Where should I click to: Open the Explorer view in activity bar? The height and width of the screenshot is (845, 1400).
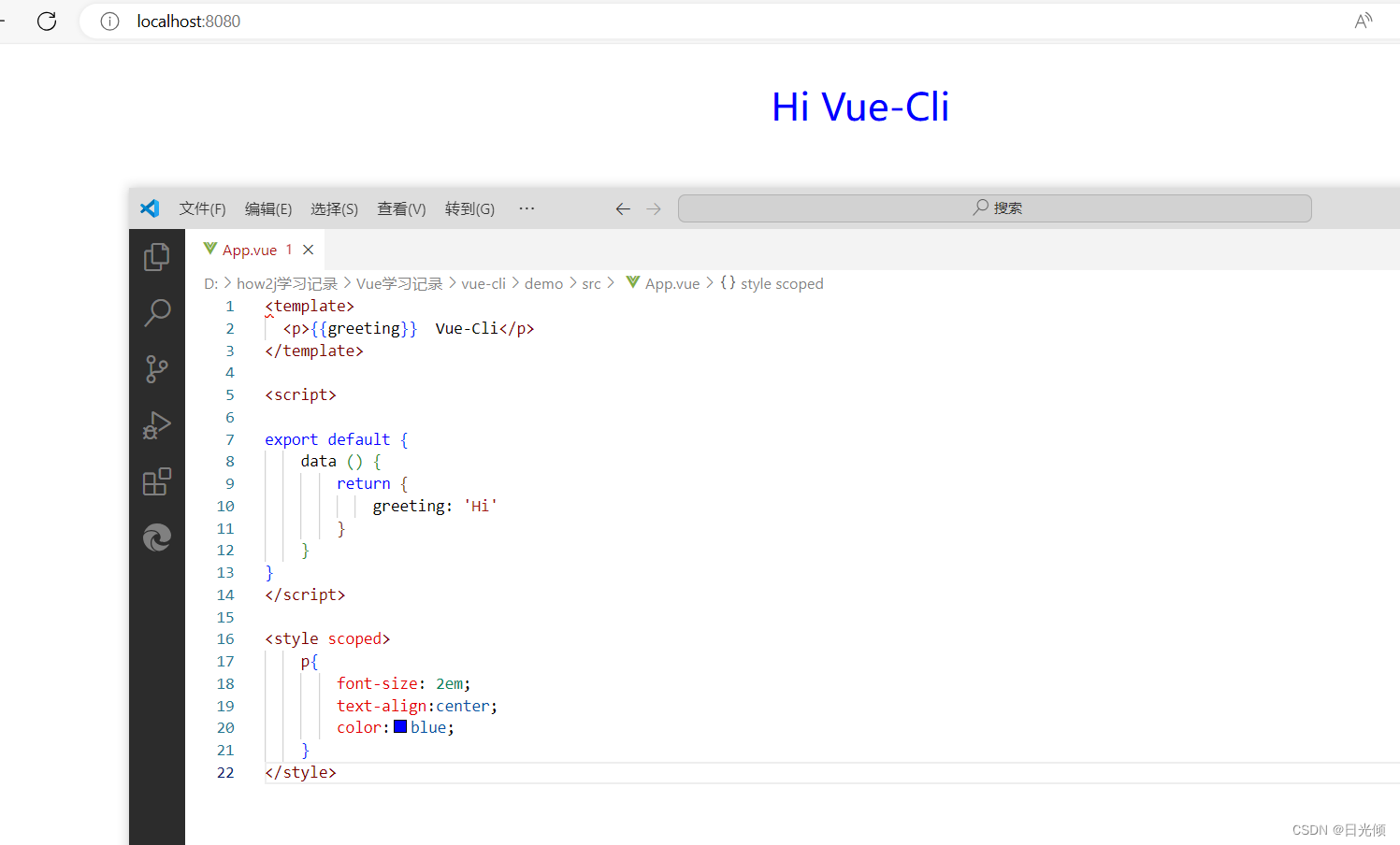(157, 257)
